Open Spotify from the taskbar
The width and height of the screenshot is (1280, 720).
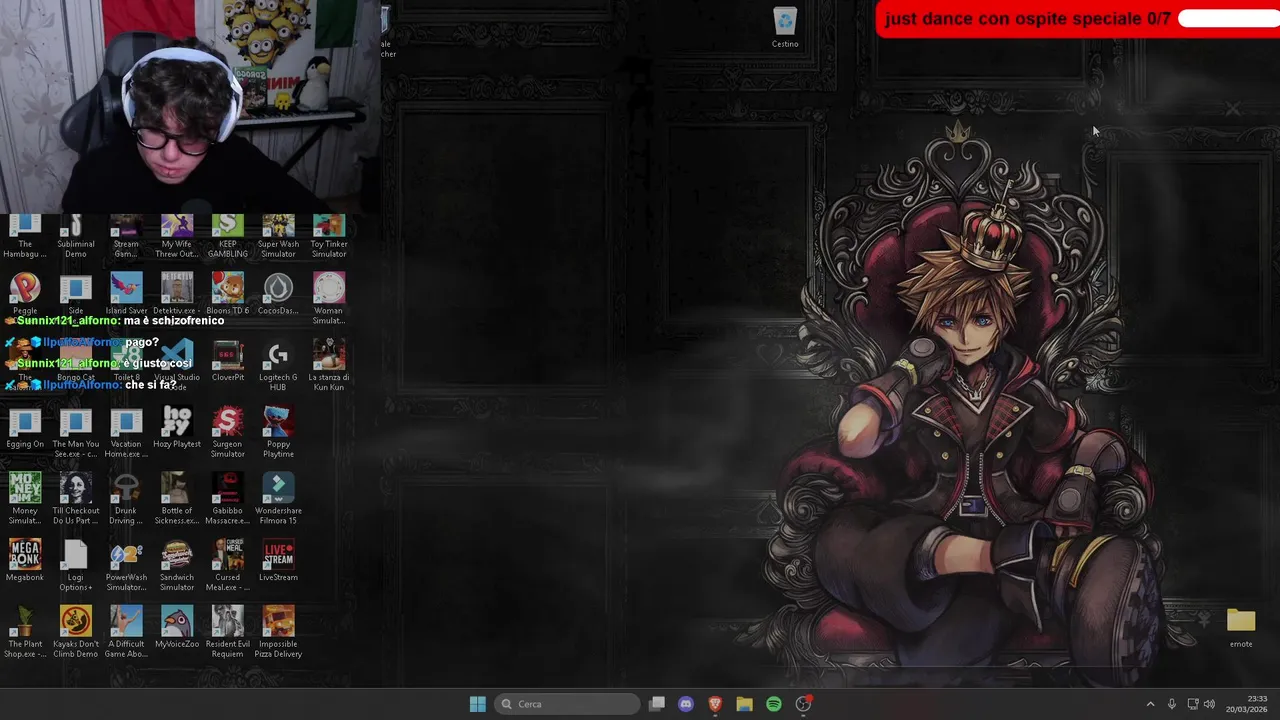point(774,704)
